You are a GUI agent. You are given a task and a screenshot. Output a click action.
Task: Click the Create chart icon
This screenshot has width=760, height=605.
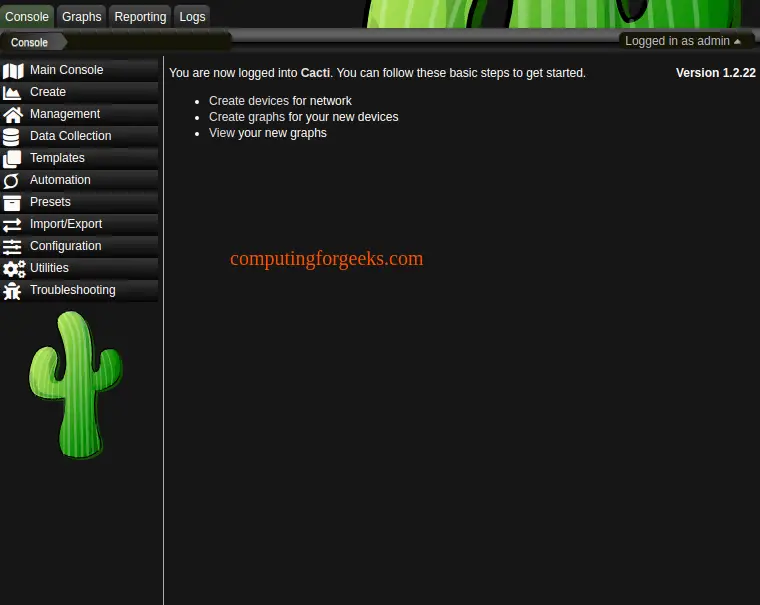pyautogui.click(x=12, y=93)
